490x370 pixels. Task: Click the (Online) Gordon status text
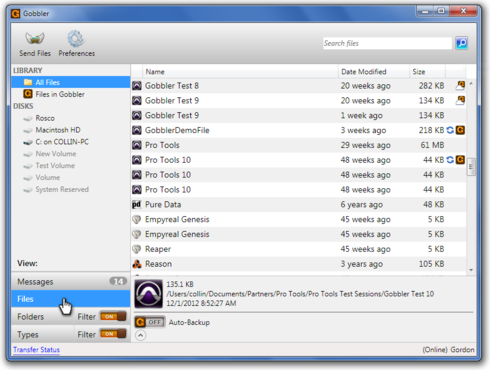(448, 350)
